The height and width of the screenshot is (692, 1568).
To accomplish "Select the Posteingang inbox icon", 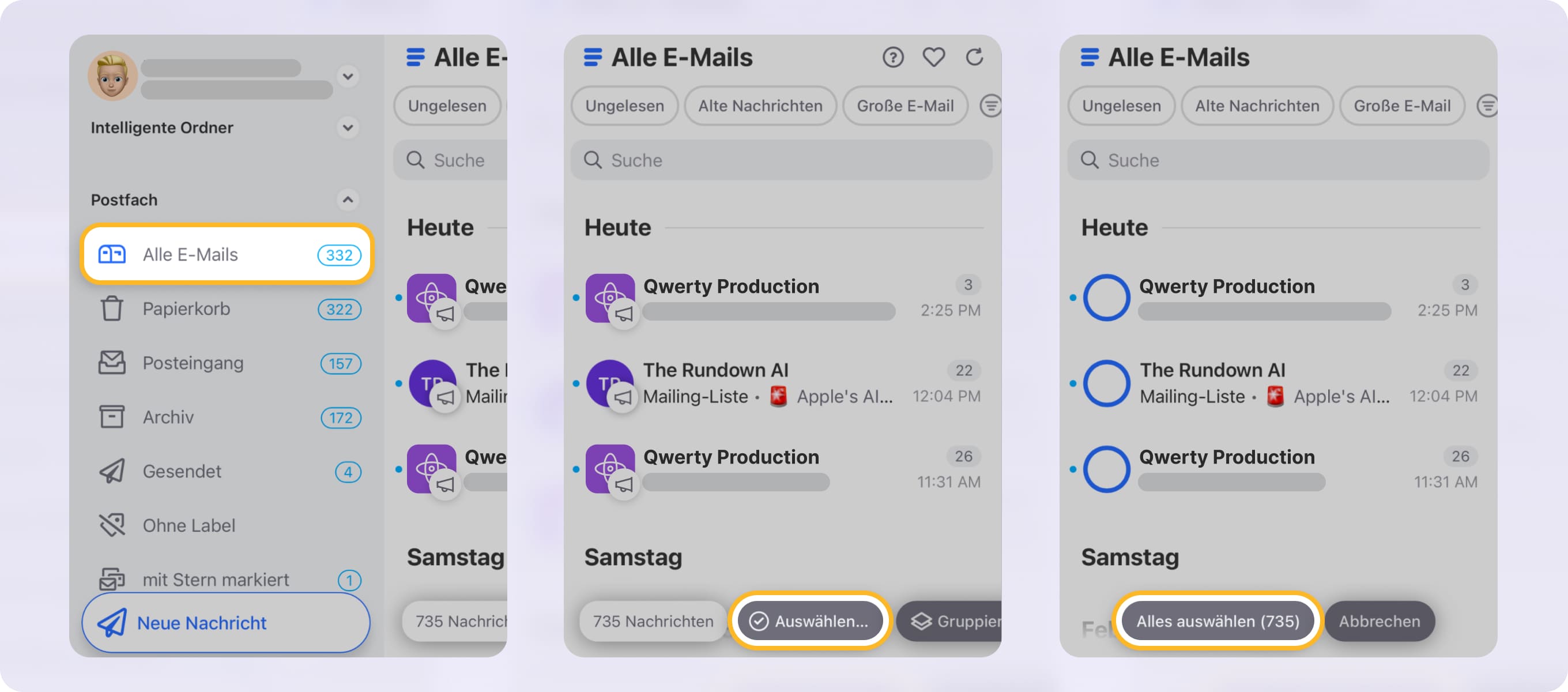I will point(111,363).
